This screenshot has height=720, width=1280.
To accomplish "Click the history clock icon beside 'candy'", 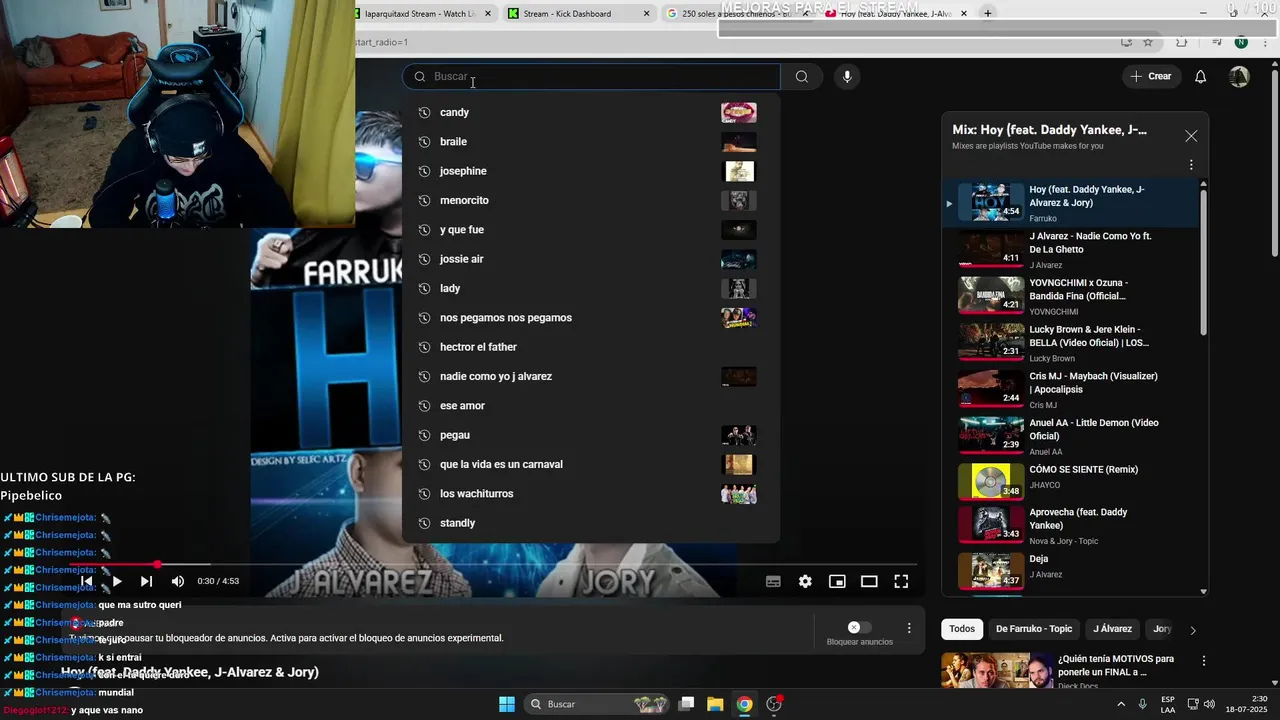I will [424, 113].
